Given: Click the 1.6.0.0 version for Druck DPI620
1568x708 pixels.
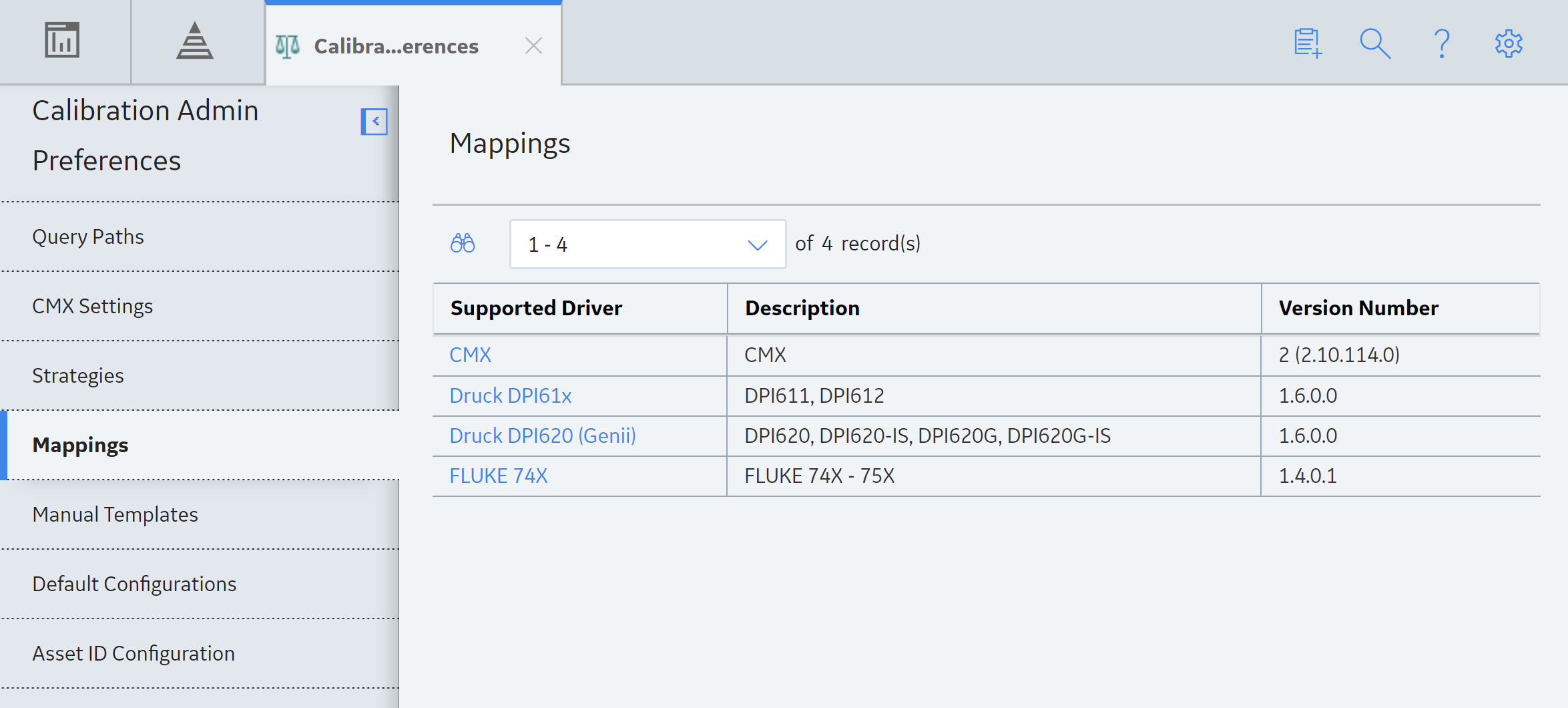Looking at the screenshot, I should coord(1400,435).
